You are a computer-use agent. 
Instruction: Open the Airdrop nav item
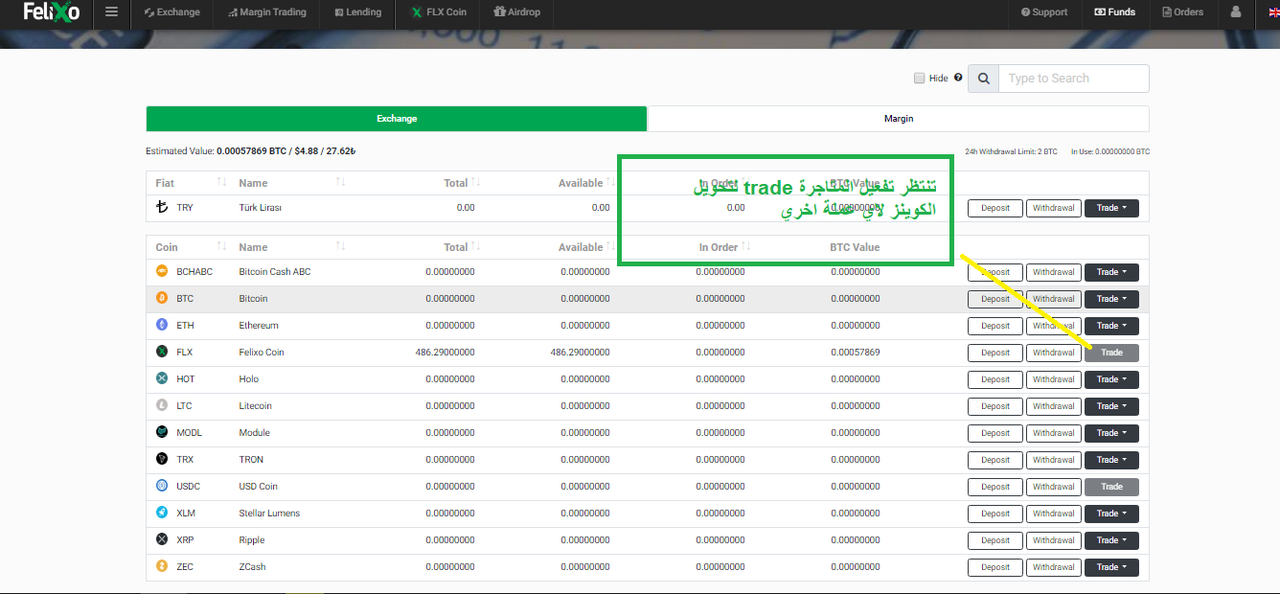tap(517, 13)
